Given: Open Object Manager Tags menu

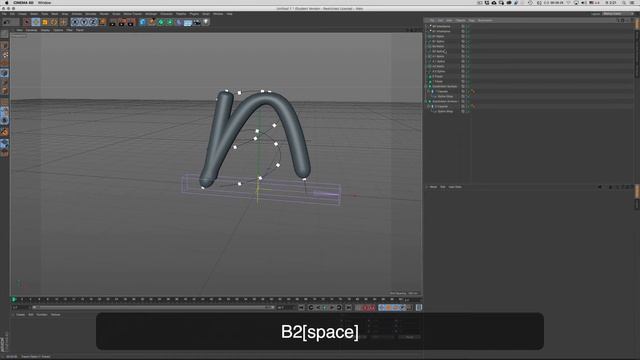Looking at the screenshot, I should click(x=471, y=20).
